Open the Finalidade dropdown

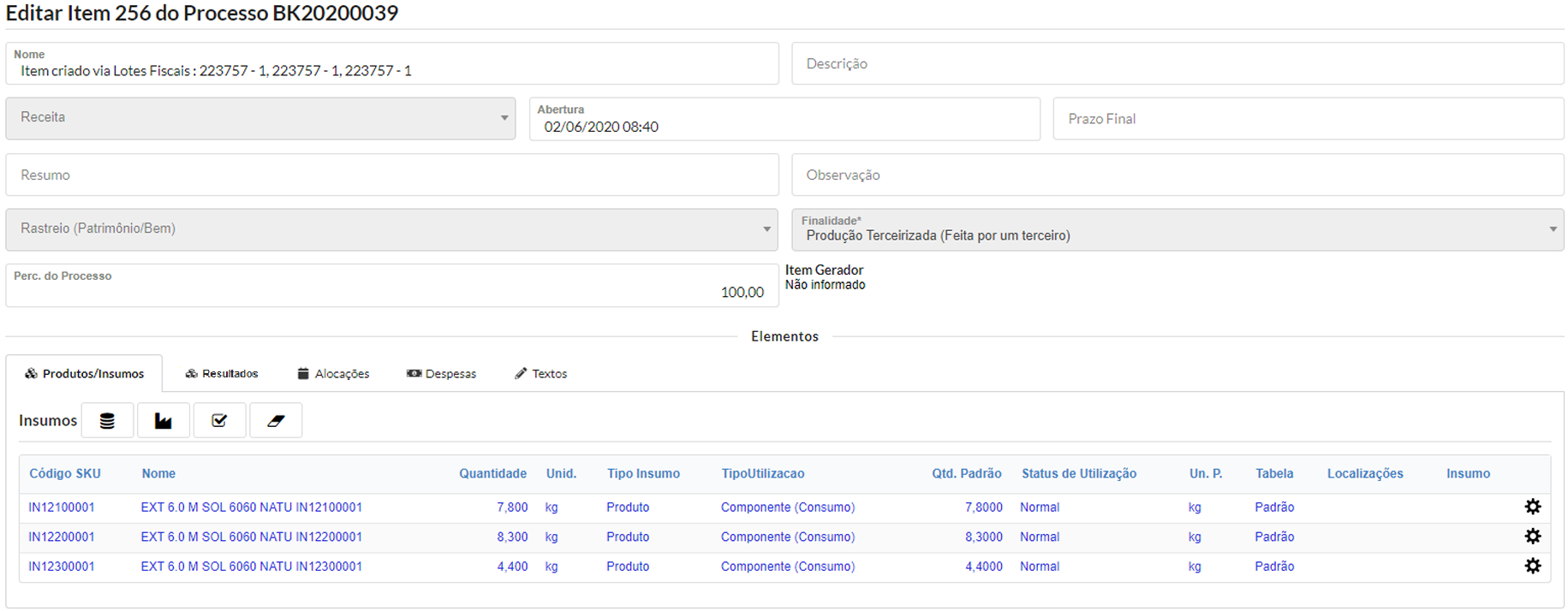click(x=1177, y=230)
